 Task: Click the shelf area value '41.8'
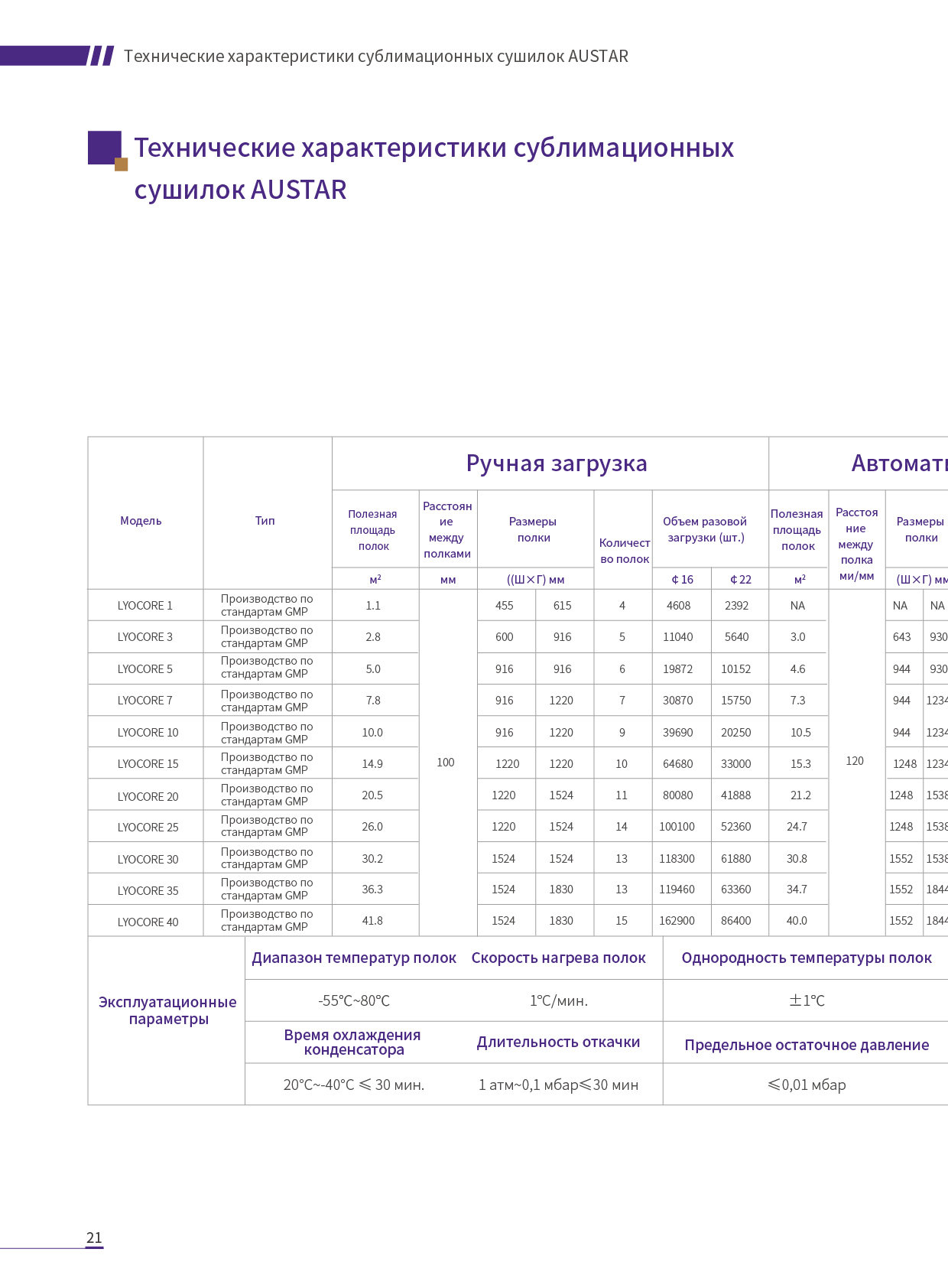point(372,921)
